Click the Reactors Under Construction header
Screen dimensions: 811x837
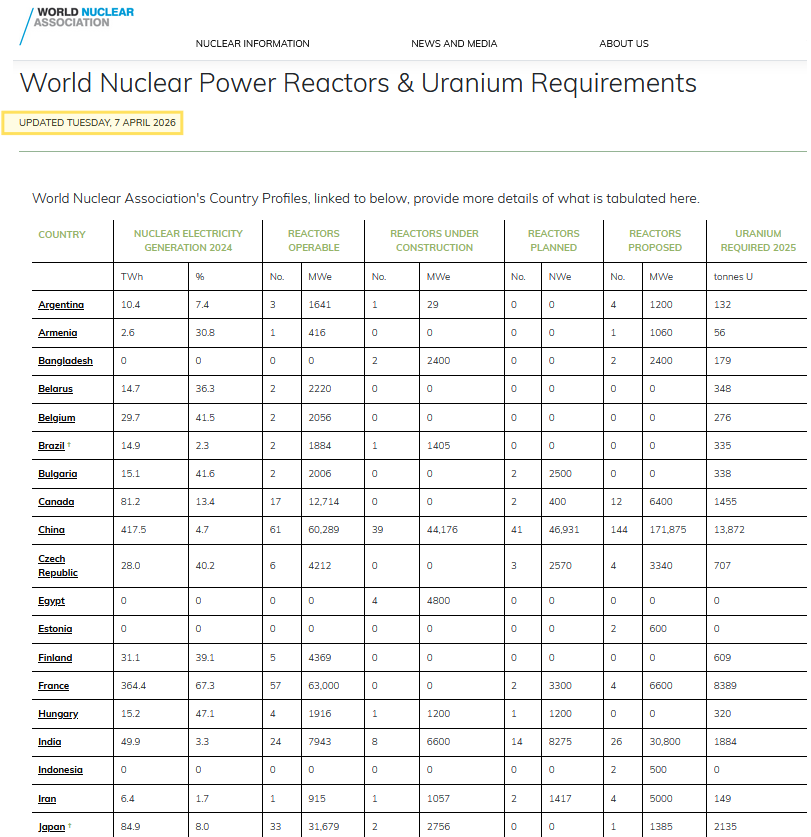(x=434, y=241)
